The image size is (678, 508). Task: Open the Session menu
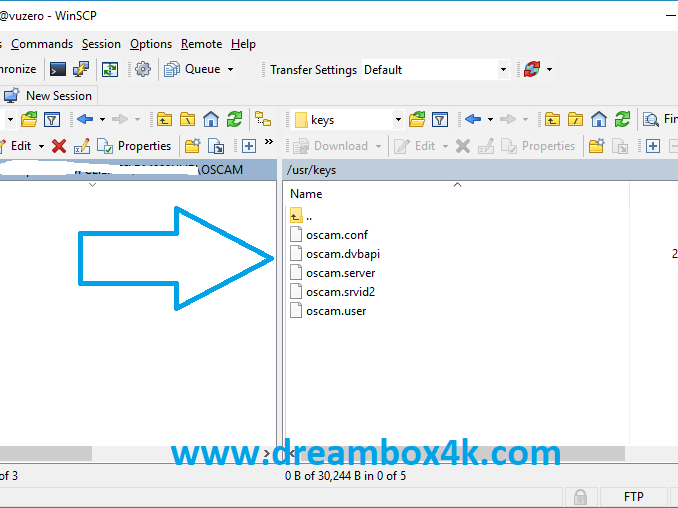(x=101, y=44)
